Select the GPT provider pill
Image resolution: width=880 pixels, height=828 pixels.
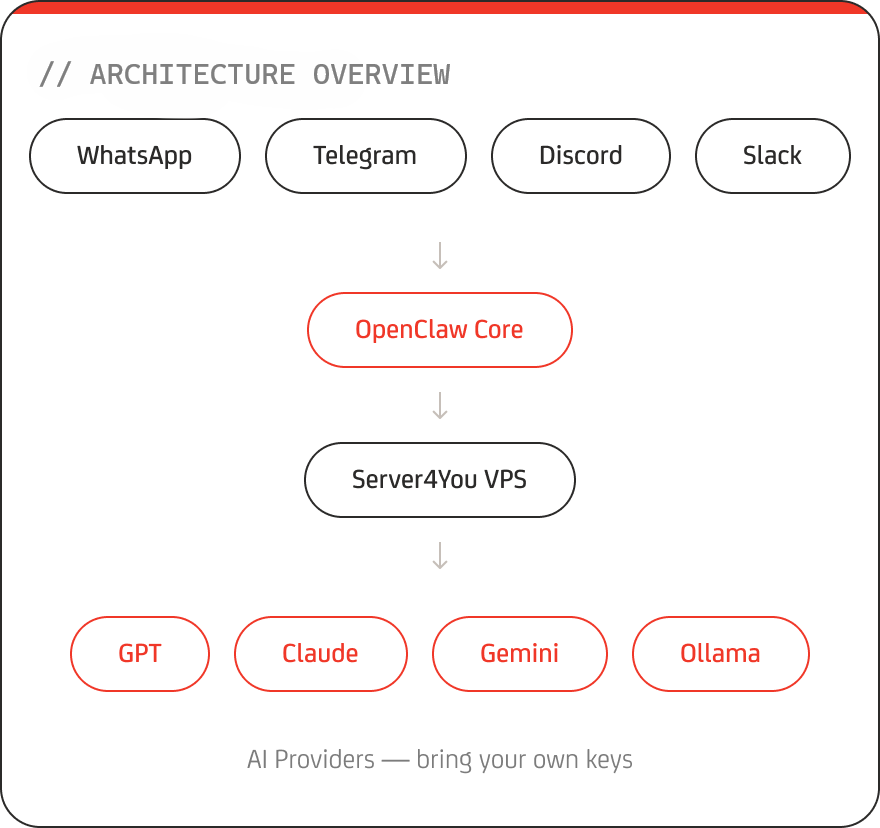(140, 654)
